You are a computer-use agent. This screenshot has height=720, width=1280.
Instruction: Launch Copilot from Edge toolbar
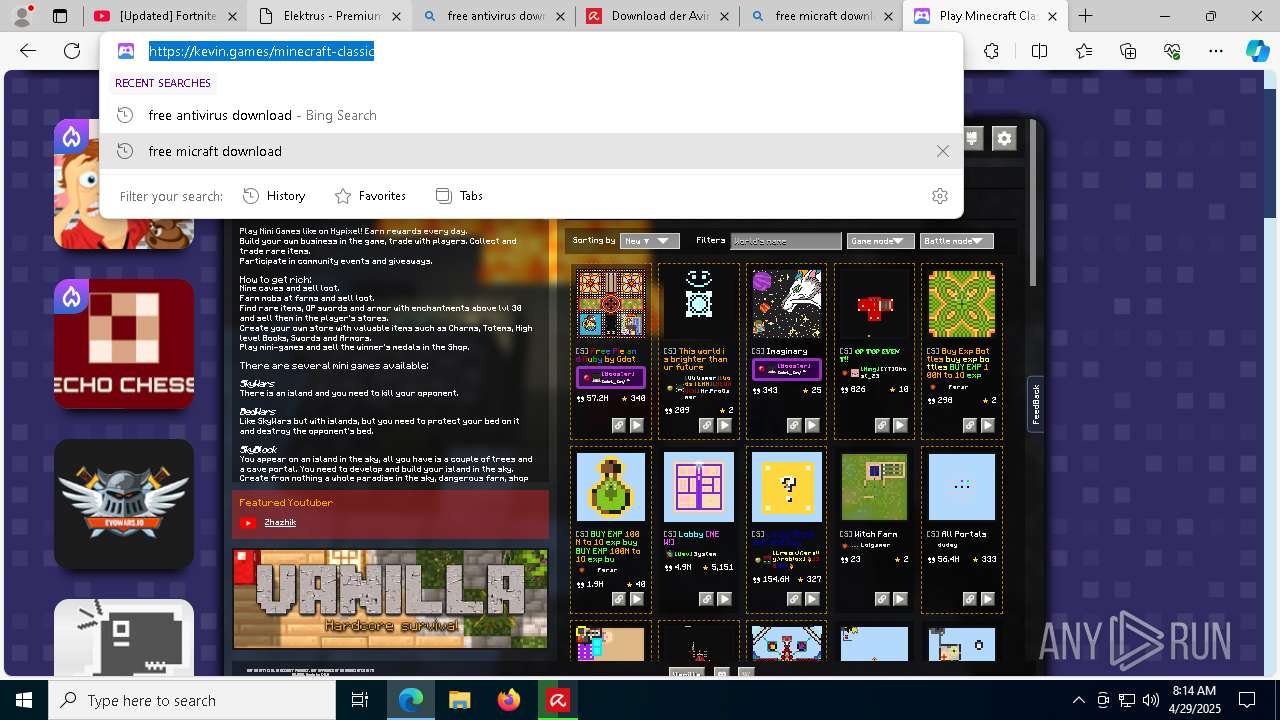(1257, 51)
